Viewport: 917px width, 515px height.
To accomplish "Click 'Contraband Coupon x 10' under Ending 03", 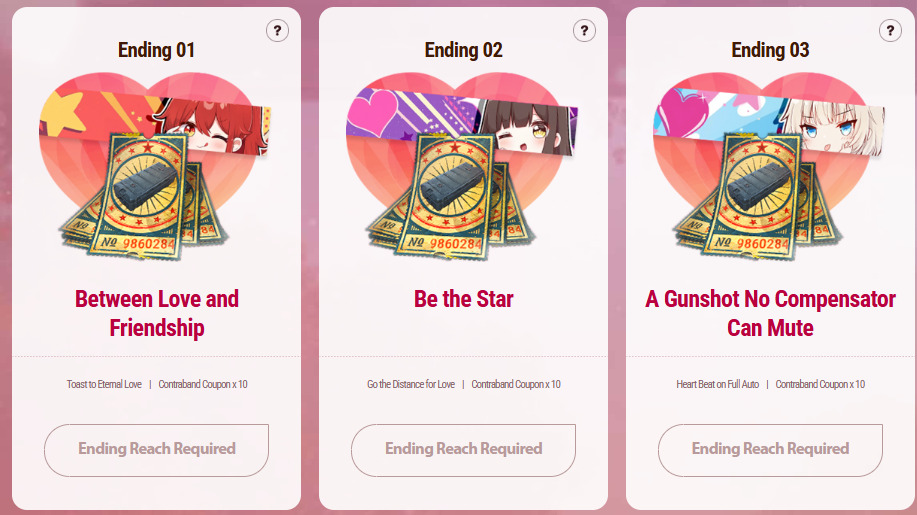I will point(820,384).
